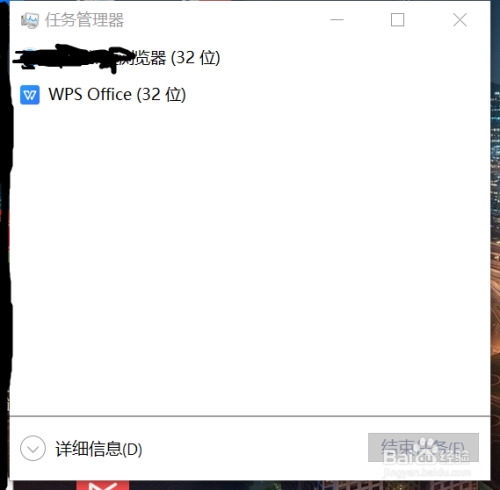Click the divider line above the footer
This screenshot has height=490, width=500.
point(250,416)
